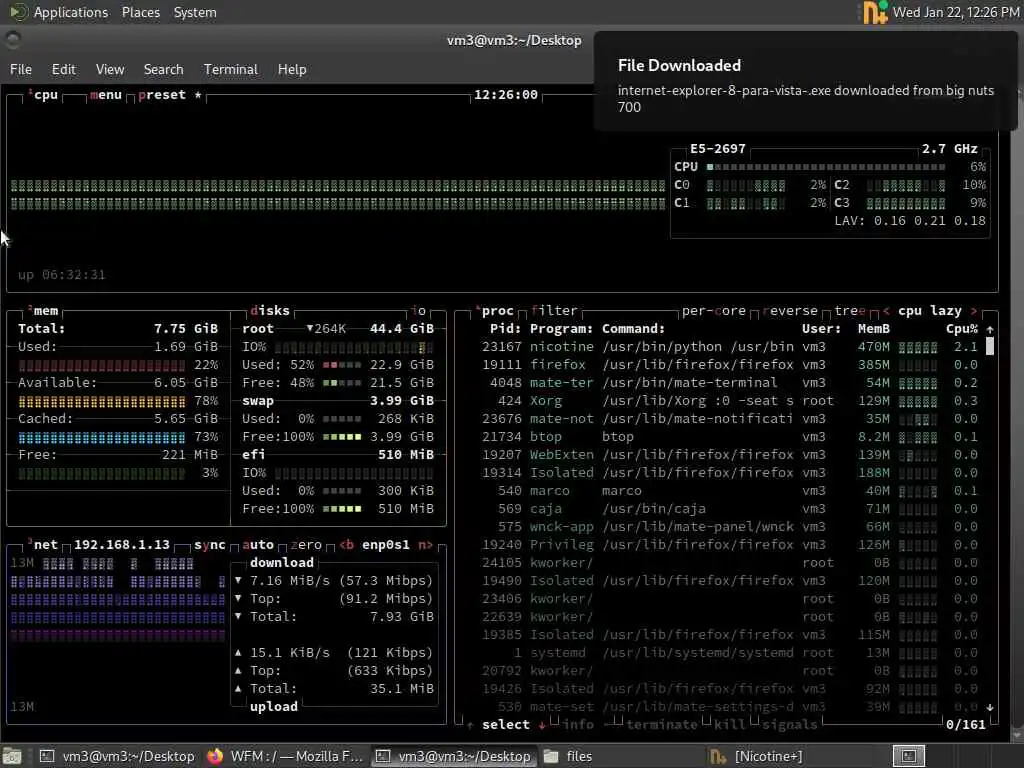Viewport: 1024px width, 768px height.
Task: Open the Terminal menu
Action: (x=231, y=69)
